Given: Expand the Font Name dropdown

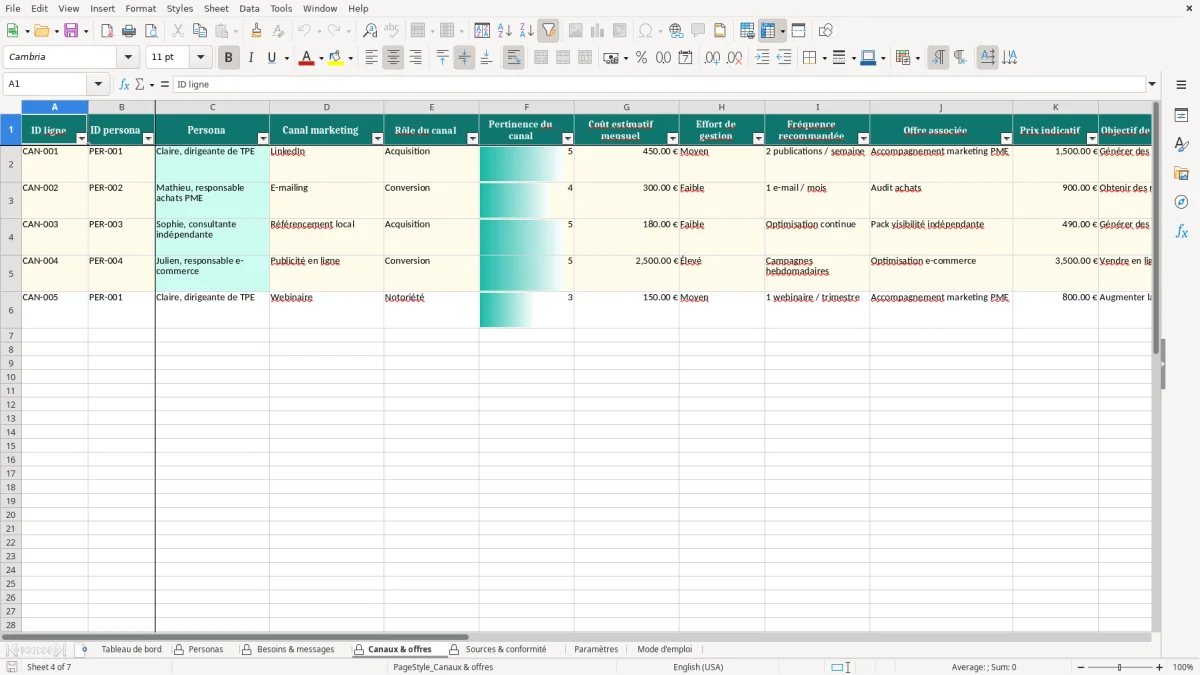Looking at the screenshot, I should (x=129, y=58).
